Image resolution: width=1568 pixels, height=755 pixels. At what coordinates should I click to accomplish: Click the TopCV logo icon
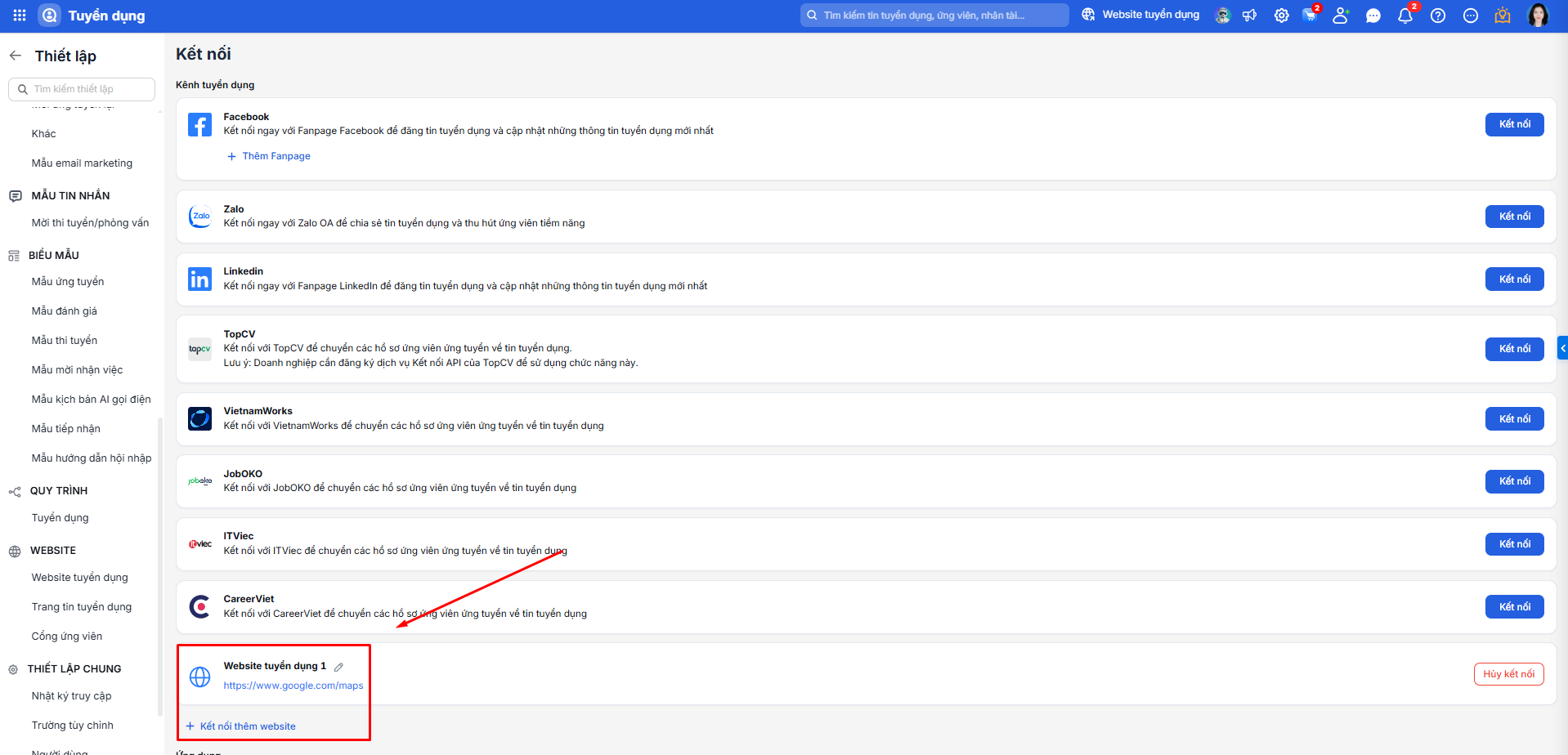(x=199, y=349)
